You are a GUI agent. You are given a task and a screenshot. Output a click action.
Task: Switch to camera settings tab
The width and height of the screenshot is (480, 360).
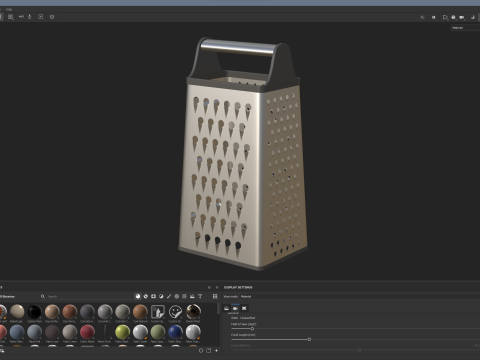tap(235, 308)
